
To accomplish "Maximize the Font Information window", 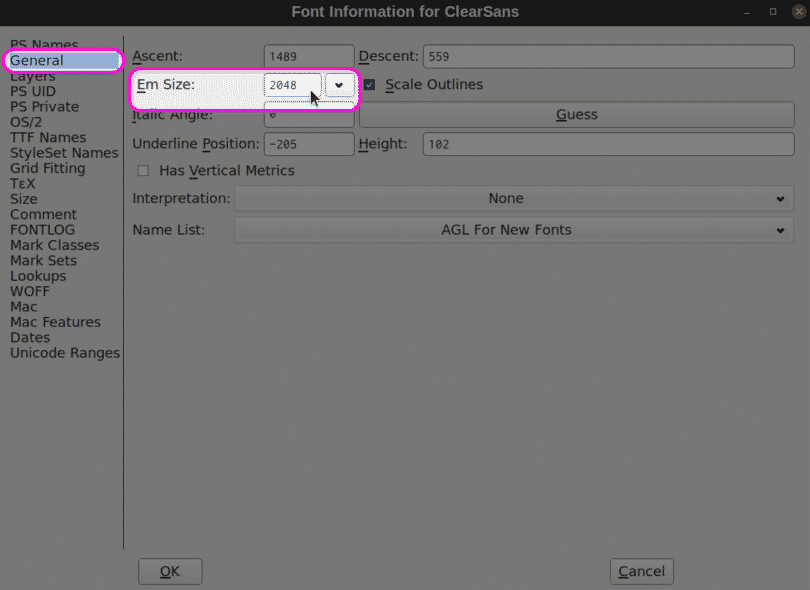I will pos(773,12).
